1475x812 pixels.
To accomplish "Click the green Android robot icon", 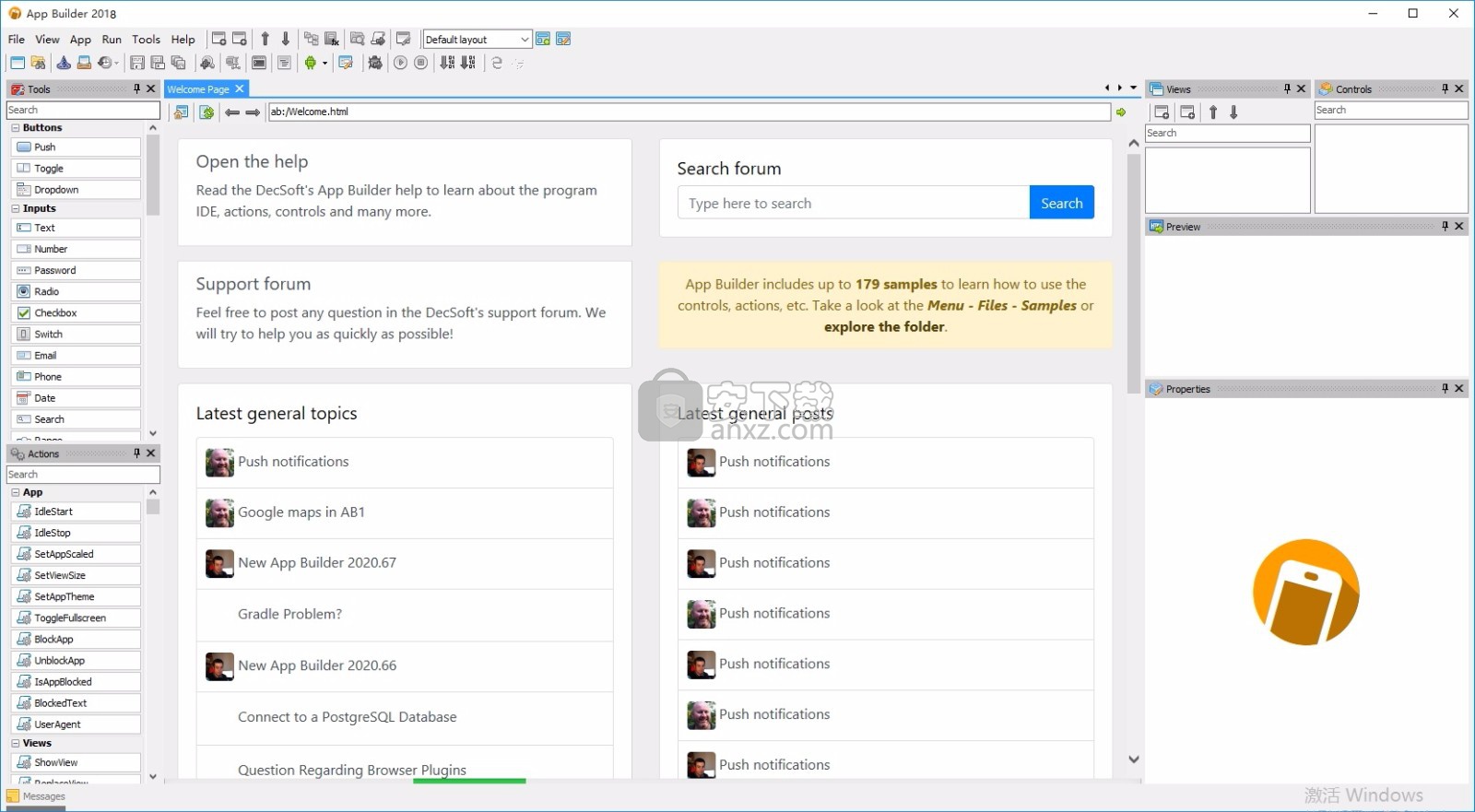I will point(311,63).
